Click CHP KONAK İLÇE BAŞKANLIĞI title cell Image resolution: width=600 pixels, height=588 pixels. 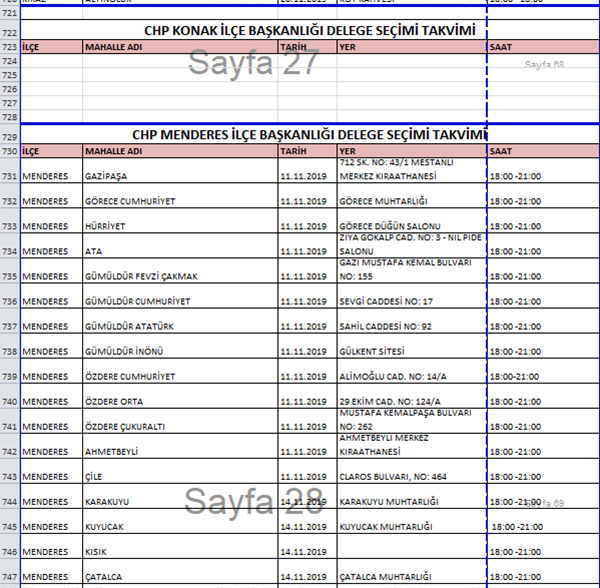point(254,29)
